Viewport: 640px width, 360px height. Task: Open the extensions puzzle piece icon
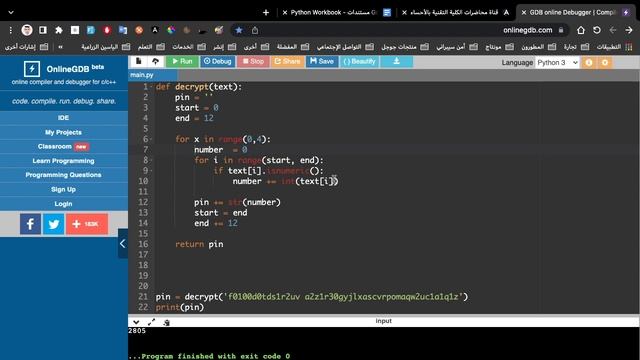pyautogui.click(x=59, y=30)
